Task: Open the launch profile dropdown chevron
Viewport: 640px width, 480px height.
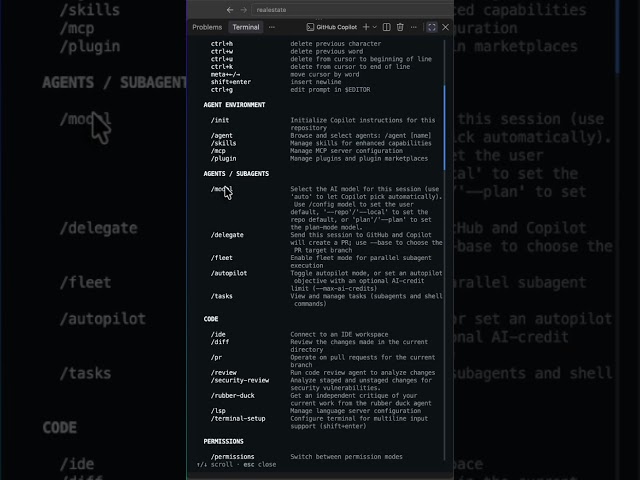Action: [375, 27]
